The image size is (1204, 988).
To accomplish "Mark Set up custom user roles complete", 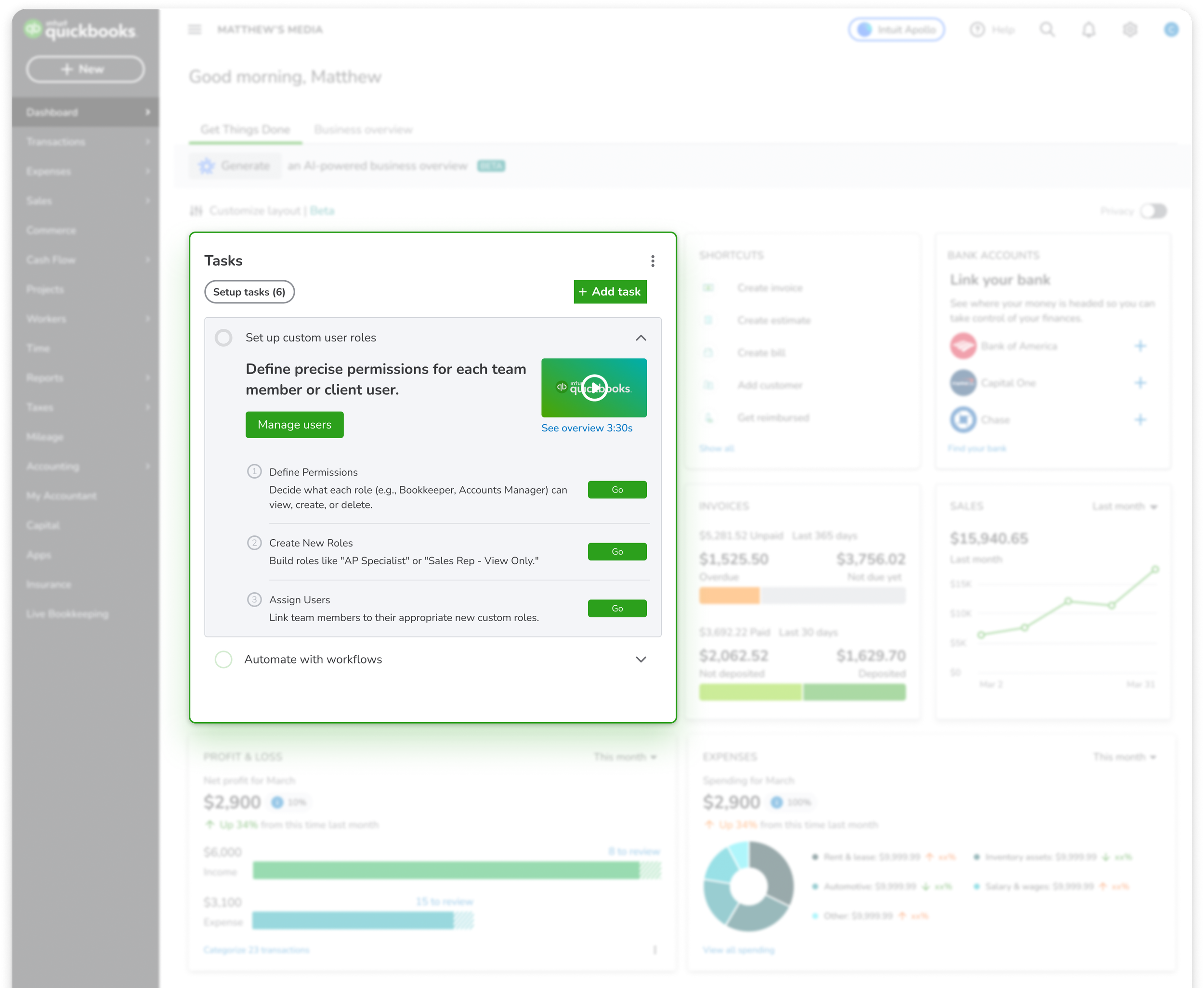I will [223, 338].
